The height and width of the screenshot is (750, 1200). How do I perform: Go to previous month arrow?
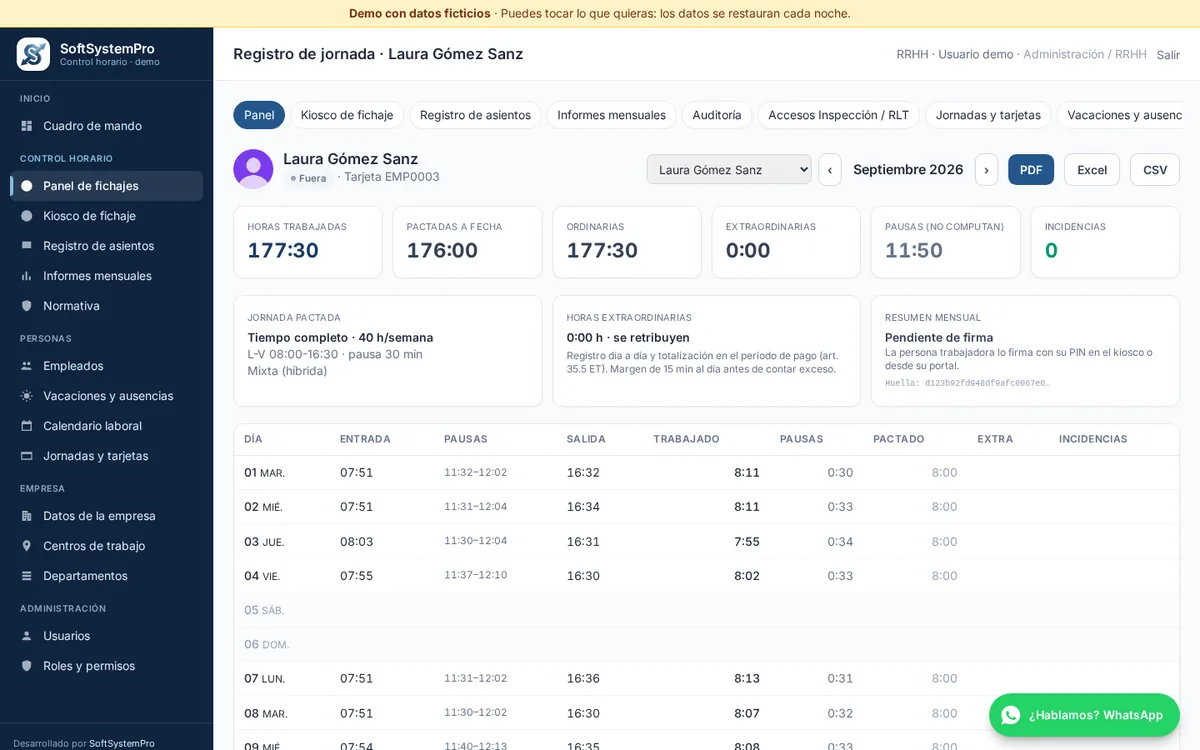coord(830,170)
